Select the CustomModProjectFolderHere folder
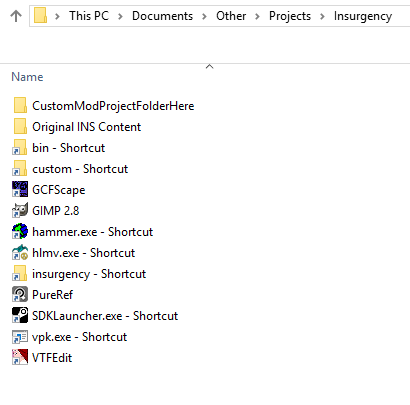Viewport: 410px width, 405px height. click(113, 106)
